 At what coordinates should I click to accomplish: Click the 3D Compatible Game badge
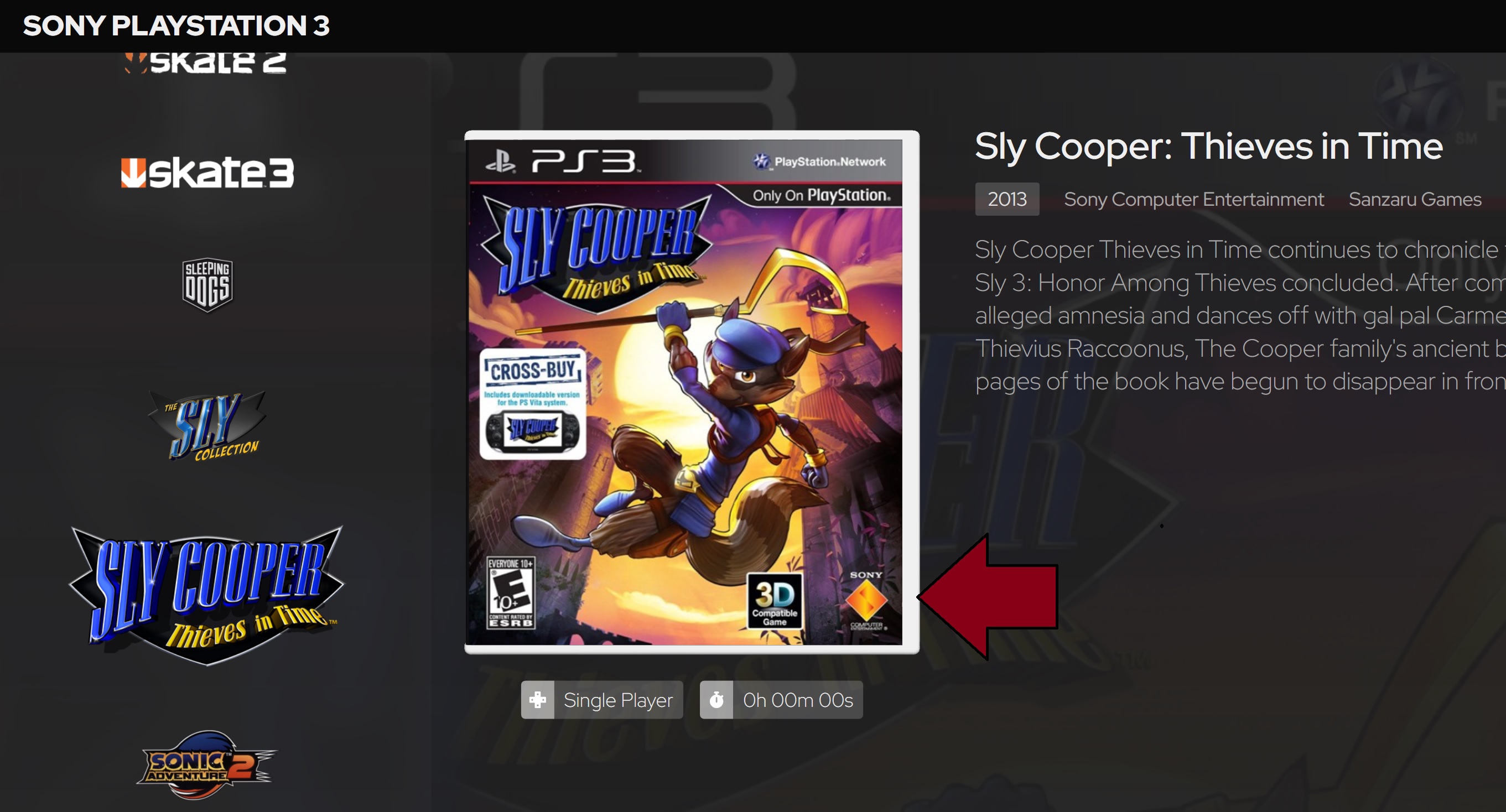[775, 601]
